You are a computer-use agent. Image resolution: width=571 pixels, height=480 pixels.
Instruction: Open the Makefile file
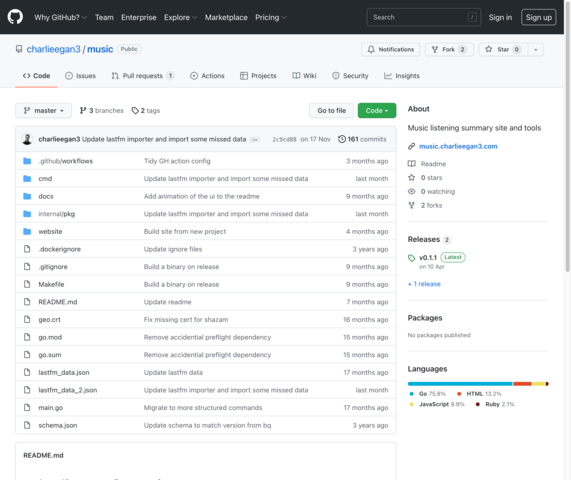point(51,284)
